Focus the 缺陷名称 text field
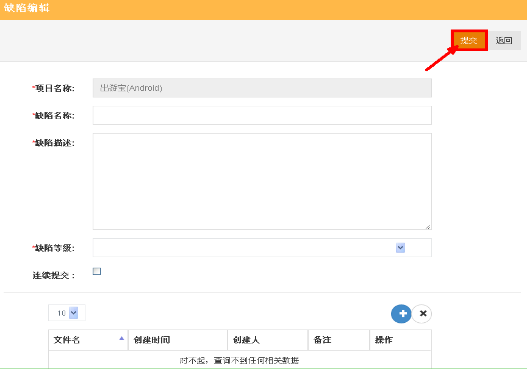Image resolution: width=528 pixels, height=370 pixels. pos(262,115)
